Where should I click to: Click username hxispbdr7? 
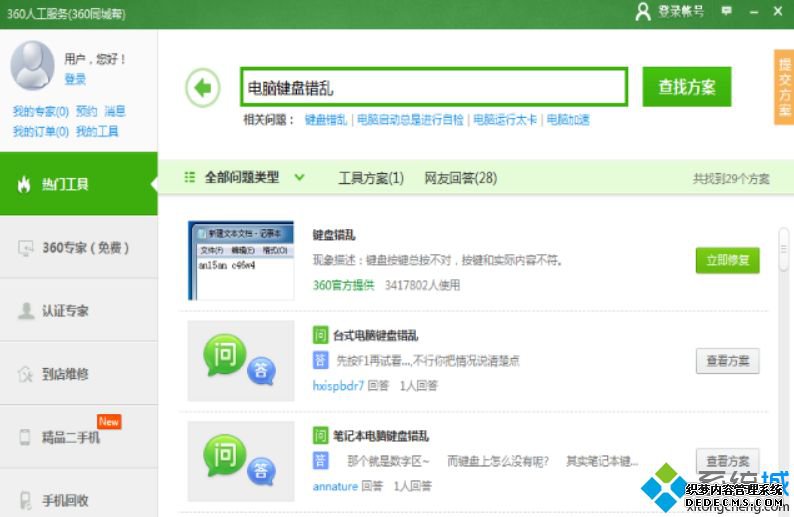(338, 386)
